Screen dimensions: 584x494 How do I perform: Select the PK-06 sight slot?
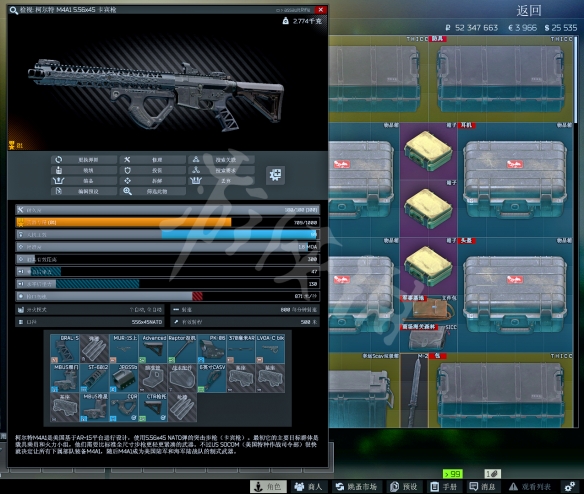[x=212, y=349]
